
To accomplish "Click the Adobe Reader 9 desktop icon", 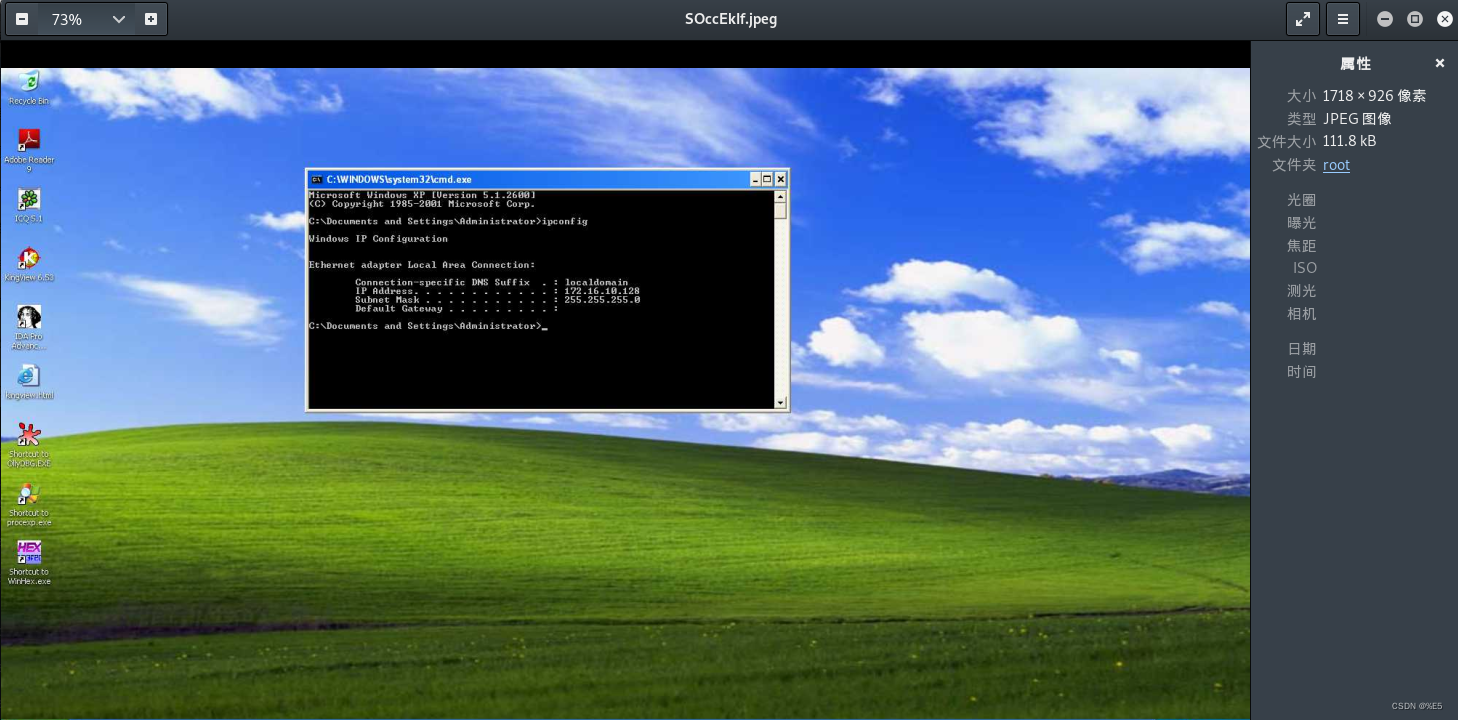I will 29,150.
